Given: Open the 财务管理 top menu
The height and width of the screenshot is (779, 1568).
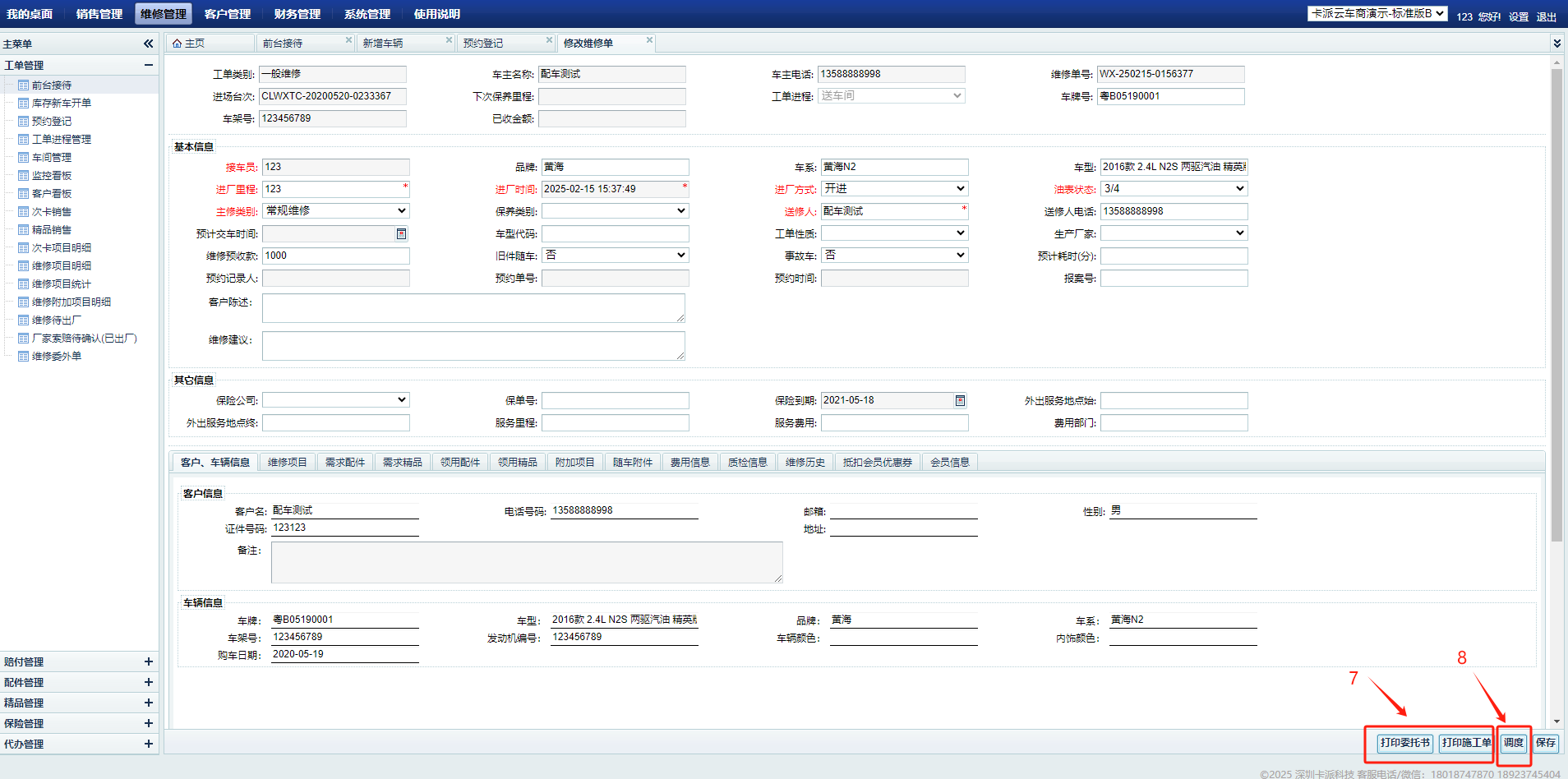Looking at the screenshot, I should point(297,14).
